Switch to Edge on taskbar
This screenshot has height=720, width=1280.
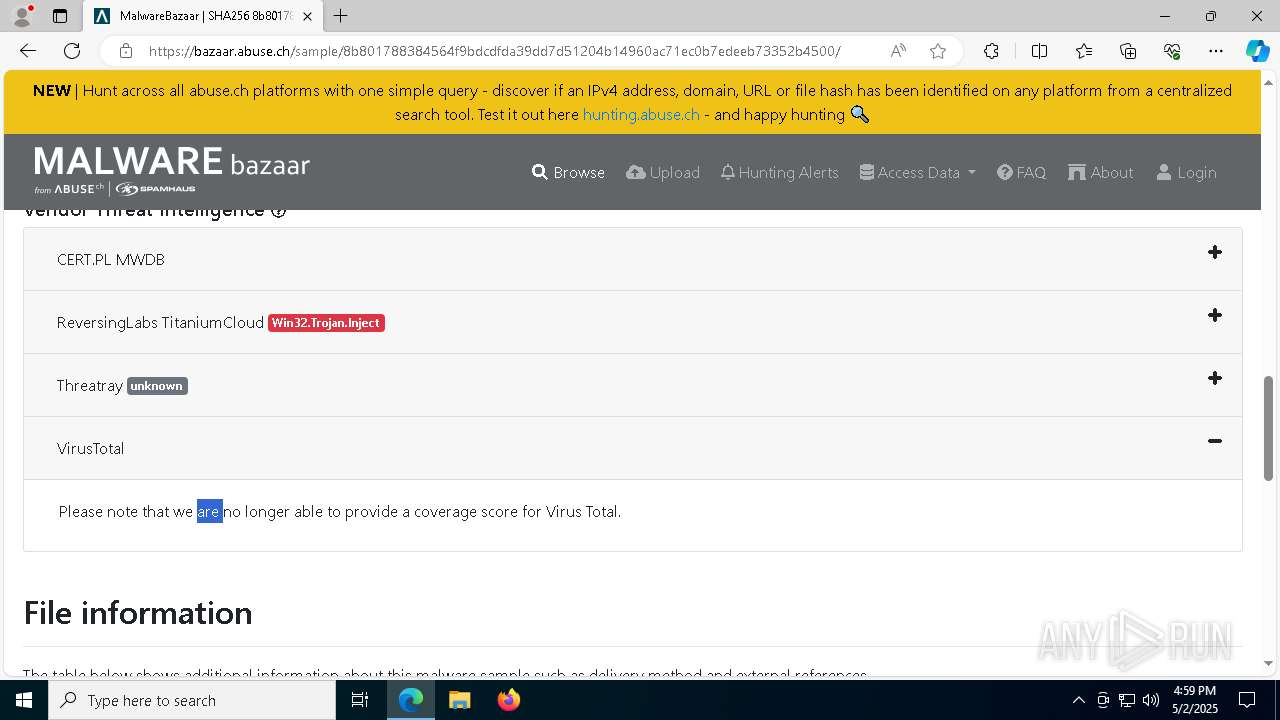click(x=411, y=700)
